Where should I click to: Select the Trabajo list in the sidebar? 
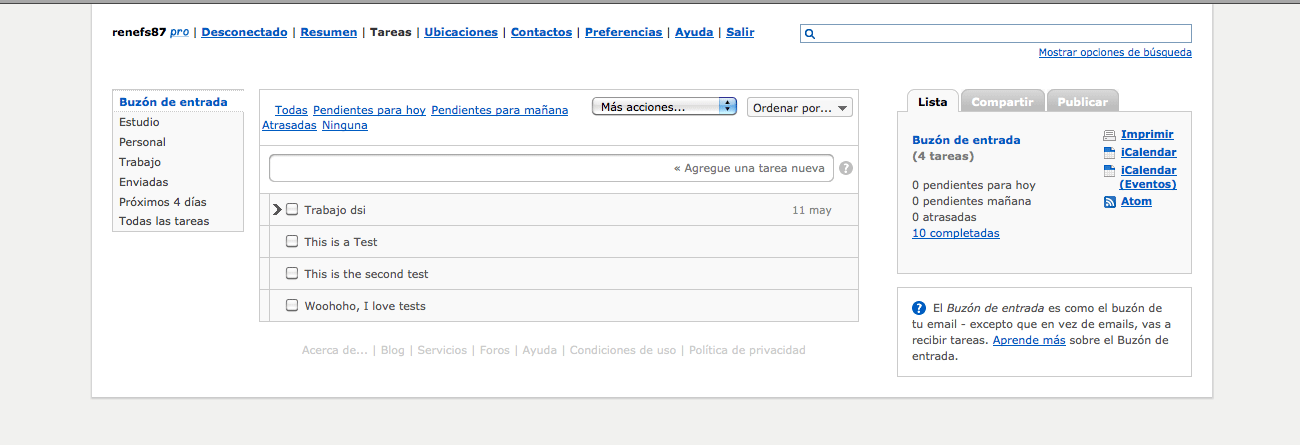coord(140,162)
